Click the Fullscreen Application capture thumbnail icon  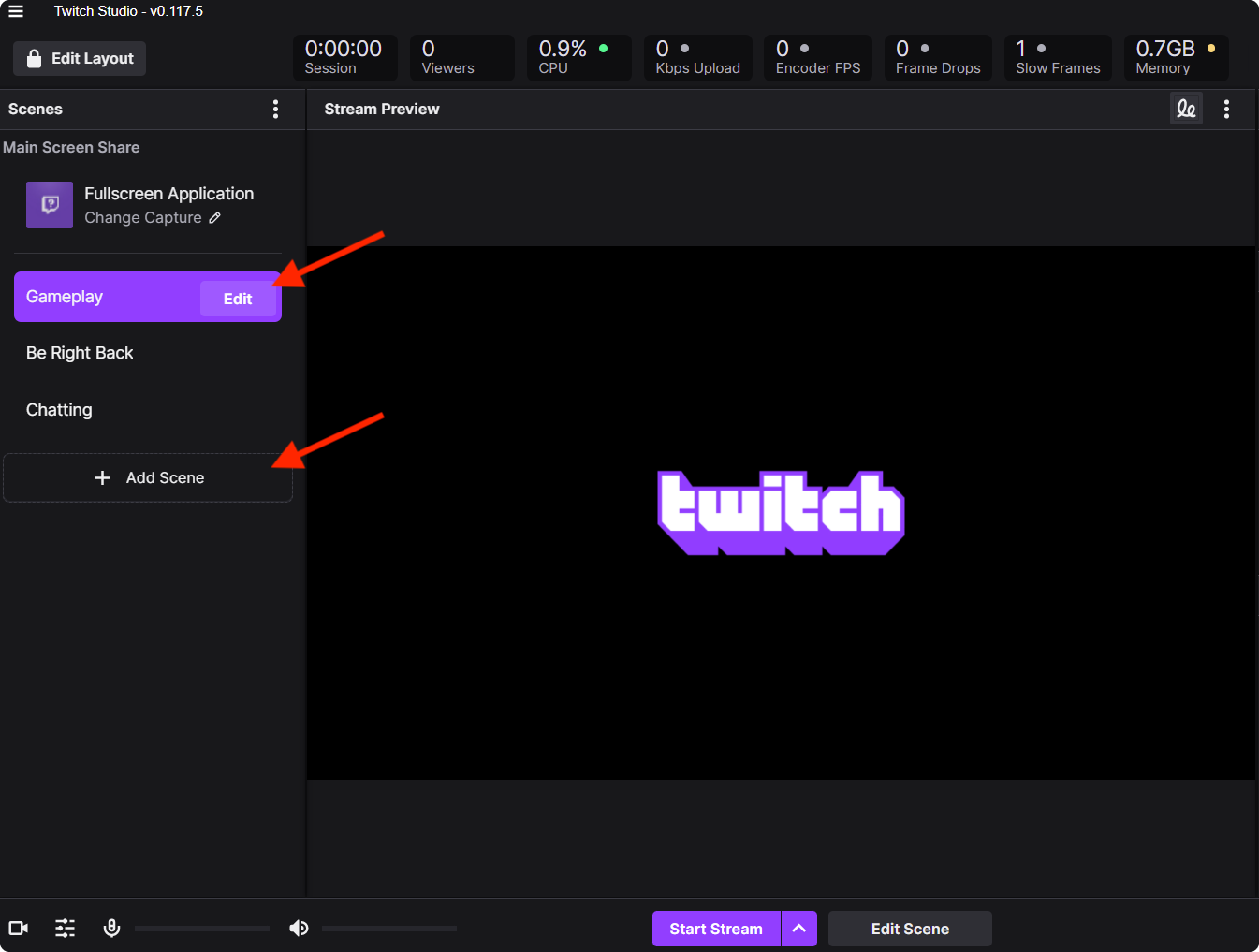(x=50, y=205)
